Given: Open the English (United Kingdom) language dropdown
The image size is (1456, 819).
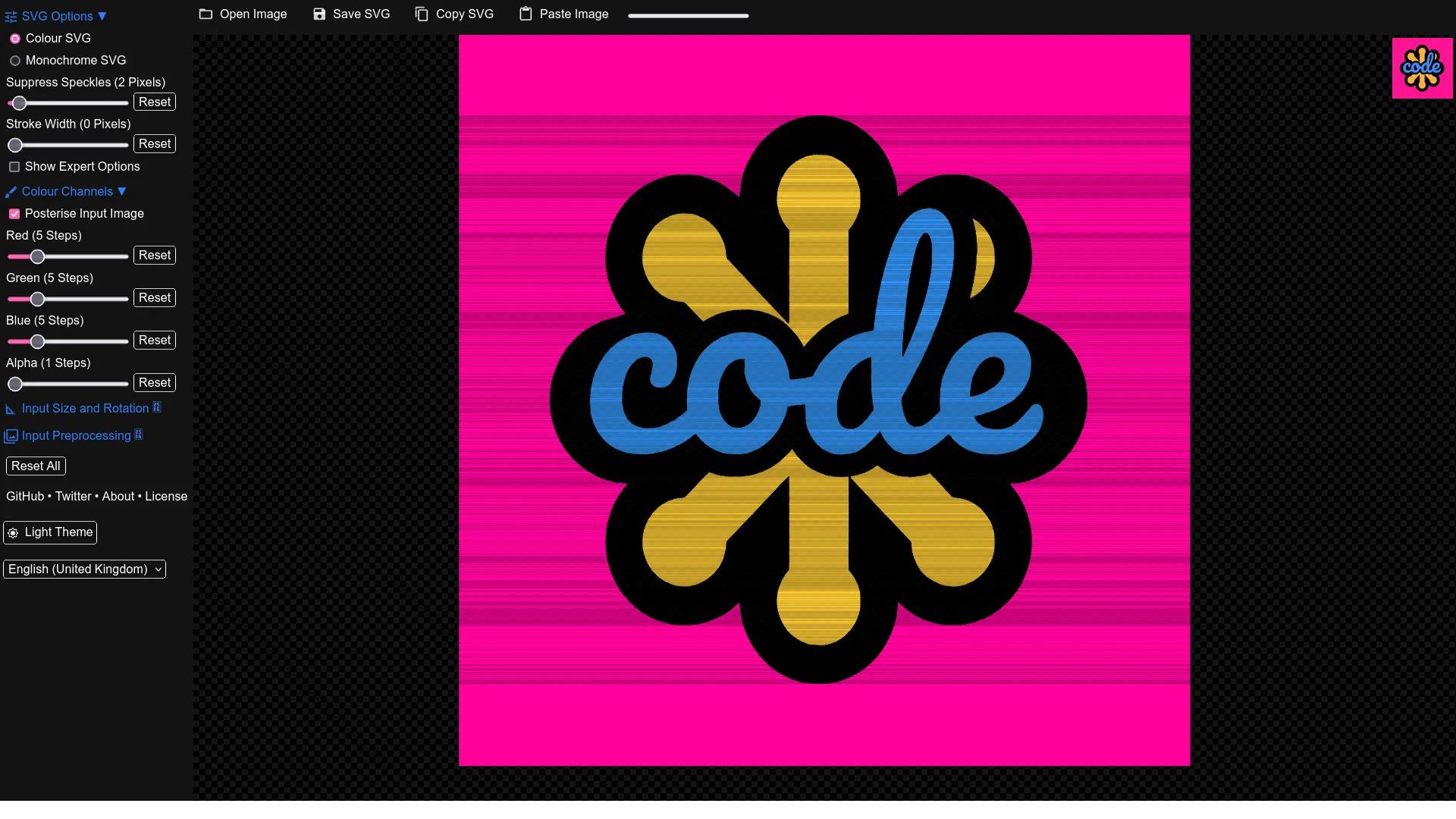Looking at the screenshot, I should coord(84,570).
